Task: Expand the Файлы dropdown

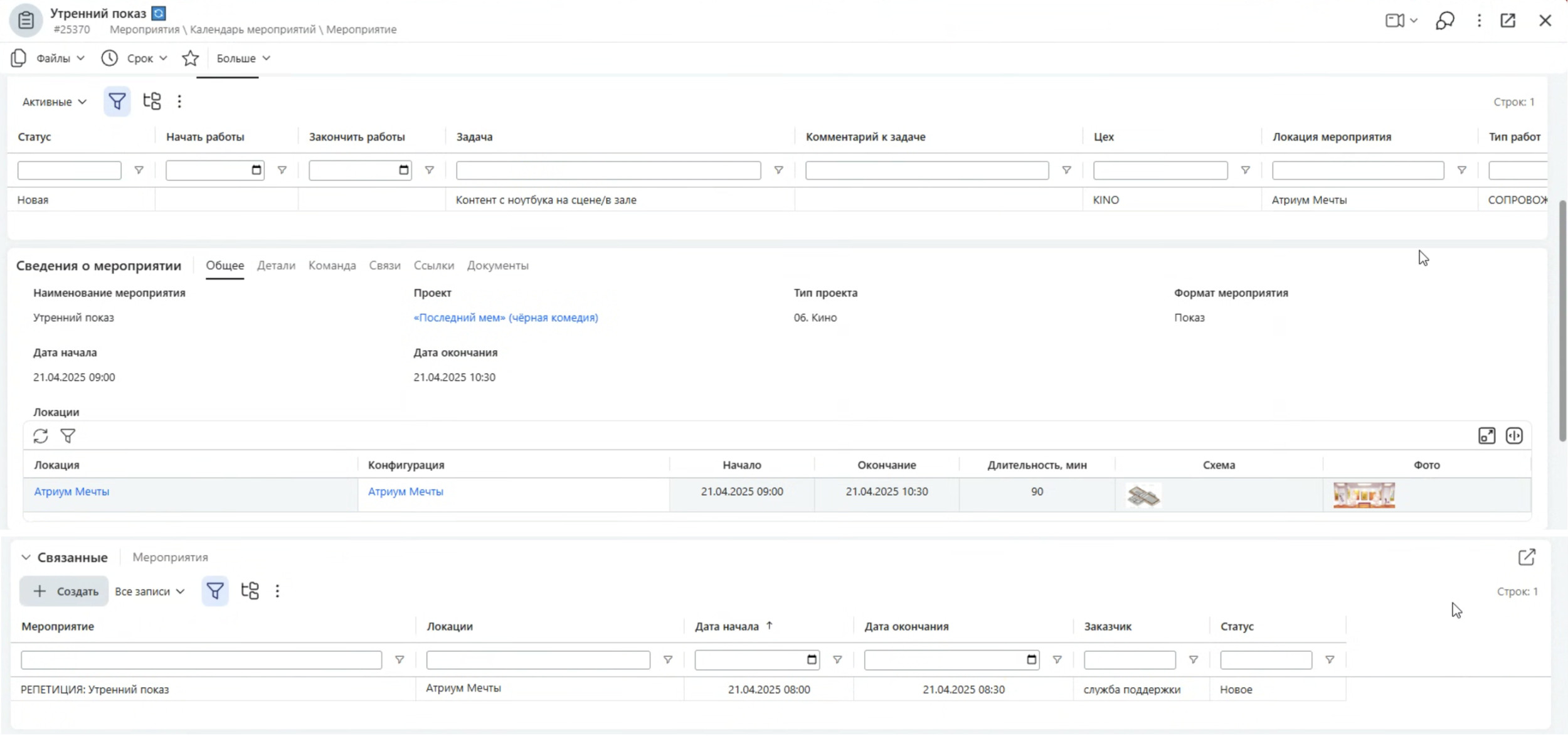Action: pos(60,58)
